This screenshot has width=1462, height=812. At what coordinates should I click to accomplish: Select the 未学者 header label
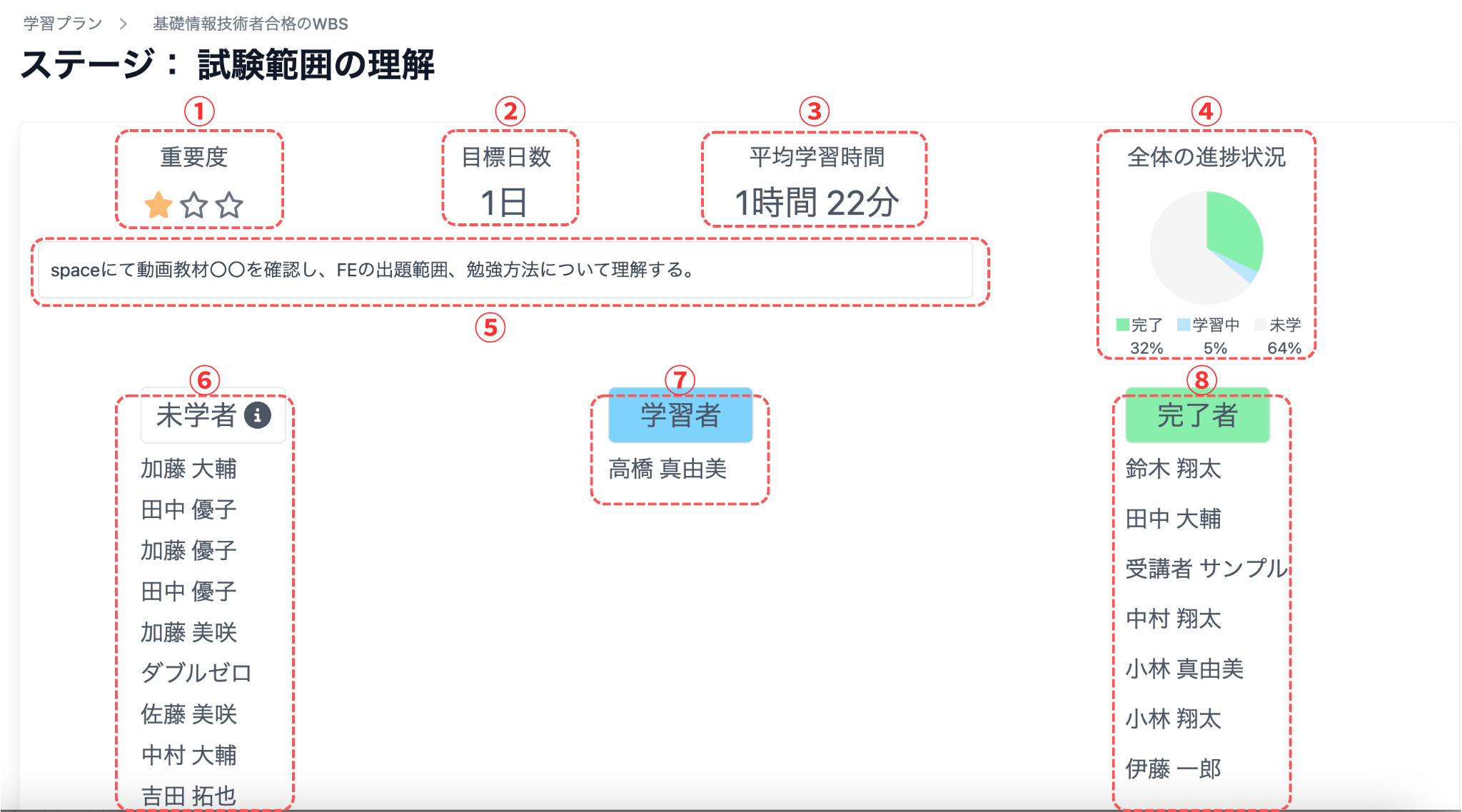point(196,415)
